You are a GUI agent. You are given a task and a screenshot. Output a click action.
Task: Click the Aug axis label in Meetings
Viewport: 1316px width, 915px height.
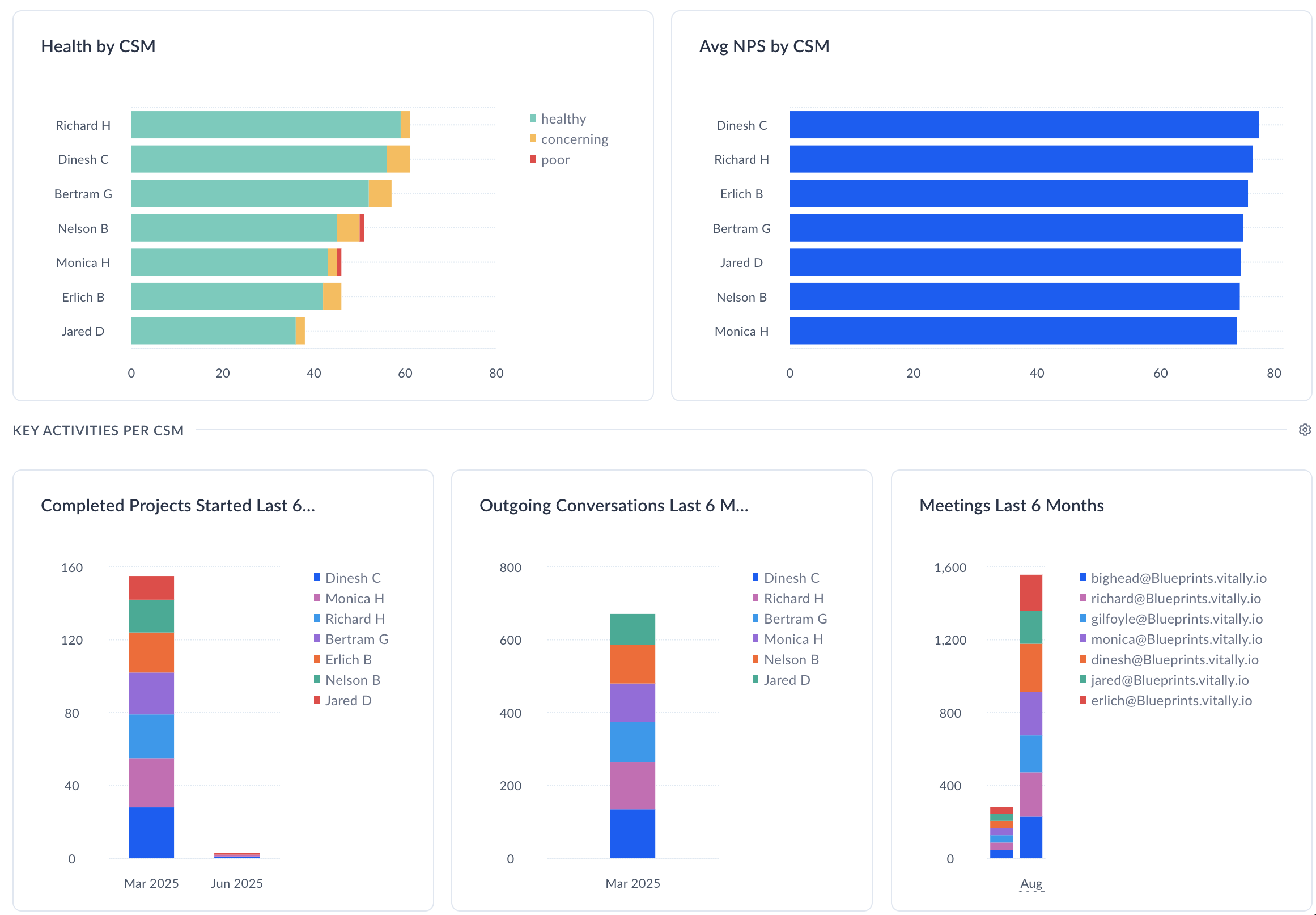(1030, 883)
